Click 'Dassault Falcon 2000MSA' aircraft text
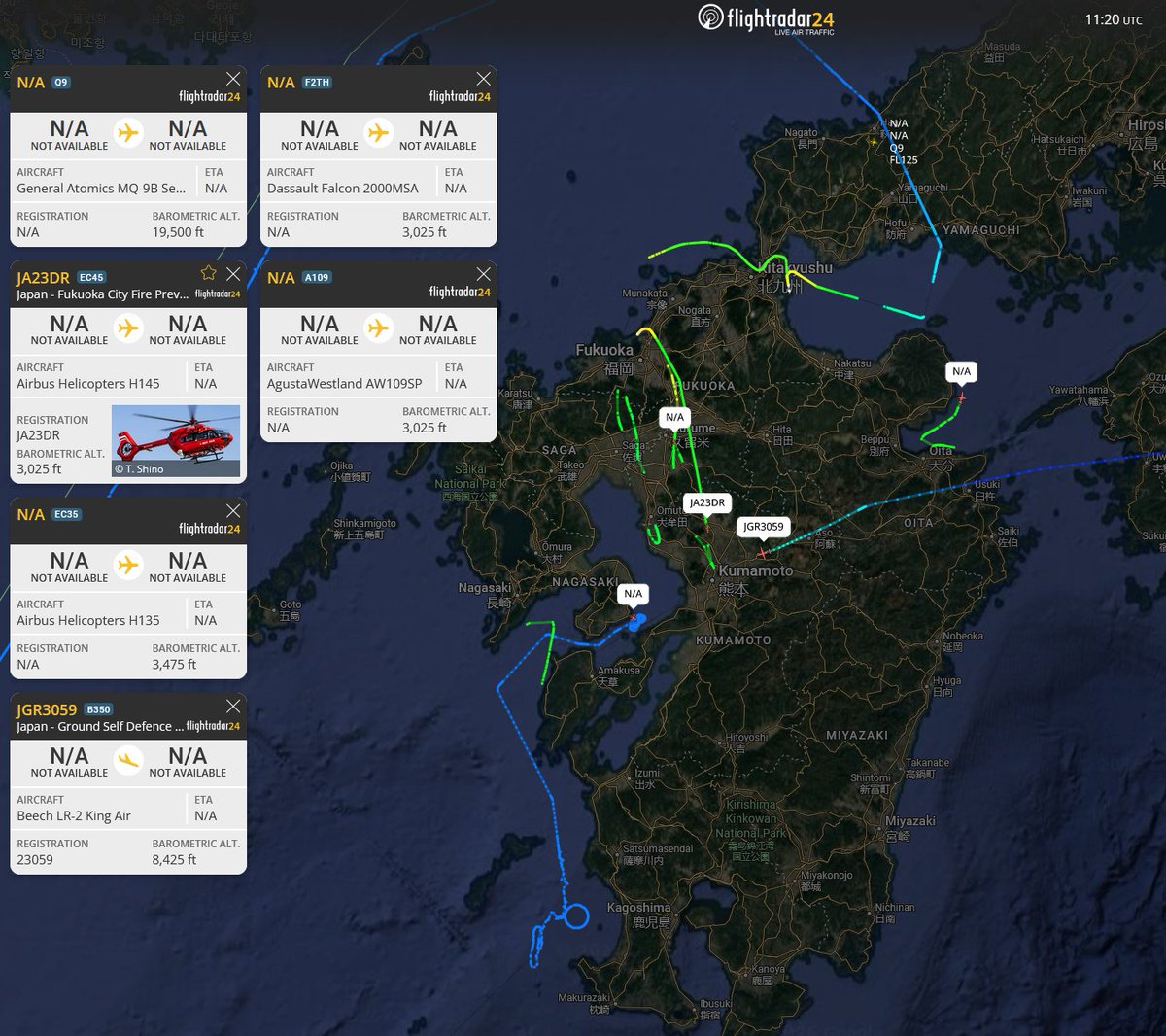The height and width of the screenshot is (1036, 1166). [343, 189]
